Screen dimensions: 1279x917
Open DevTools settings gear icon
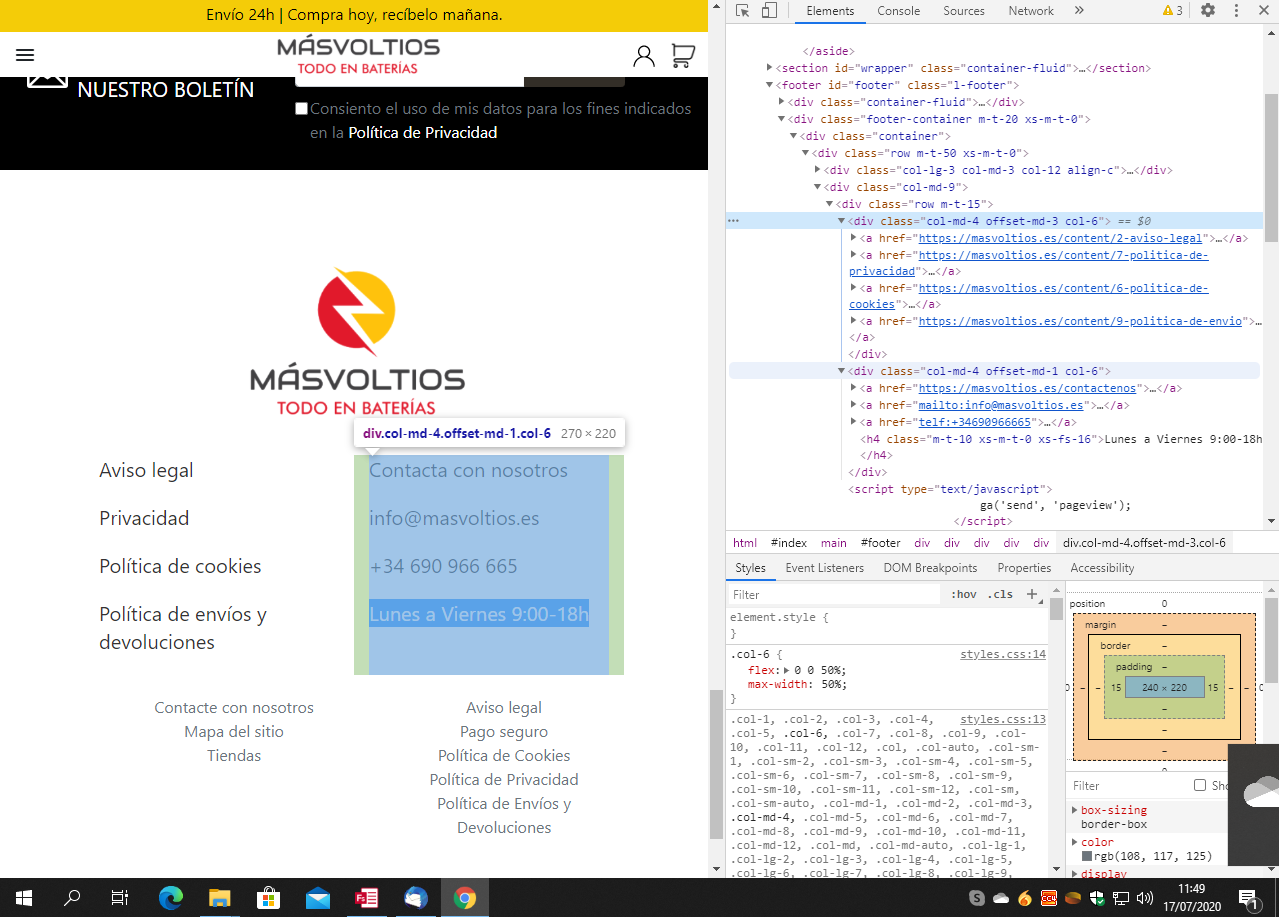[1208, 11]
